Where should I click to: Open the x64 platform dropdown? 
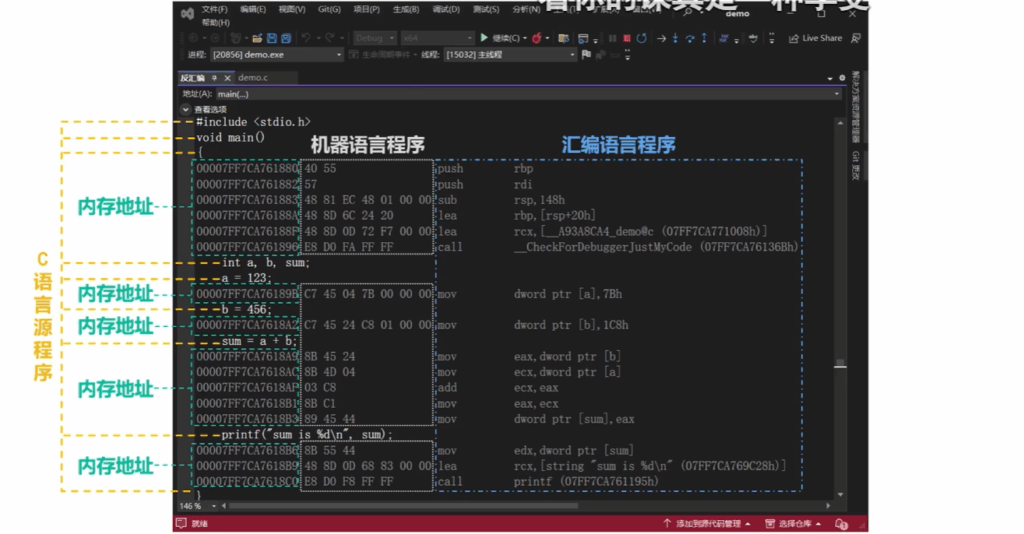pyautogui.click(x=436, y=39)
